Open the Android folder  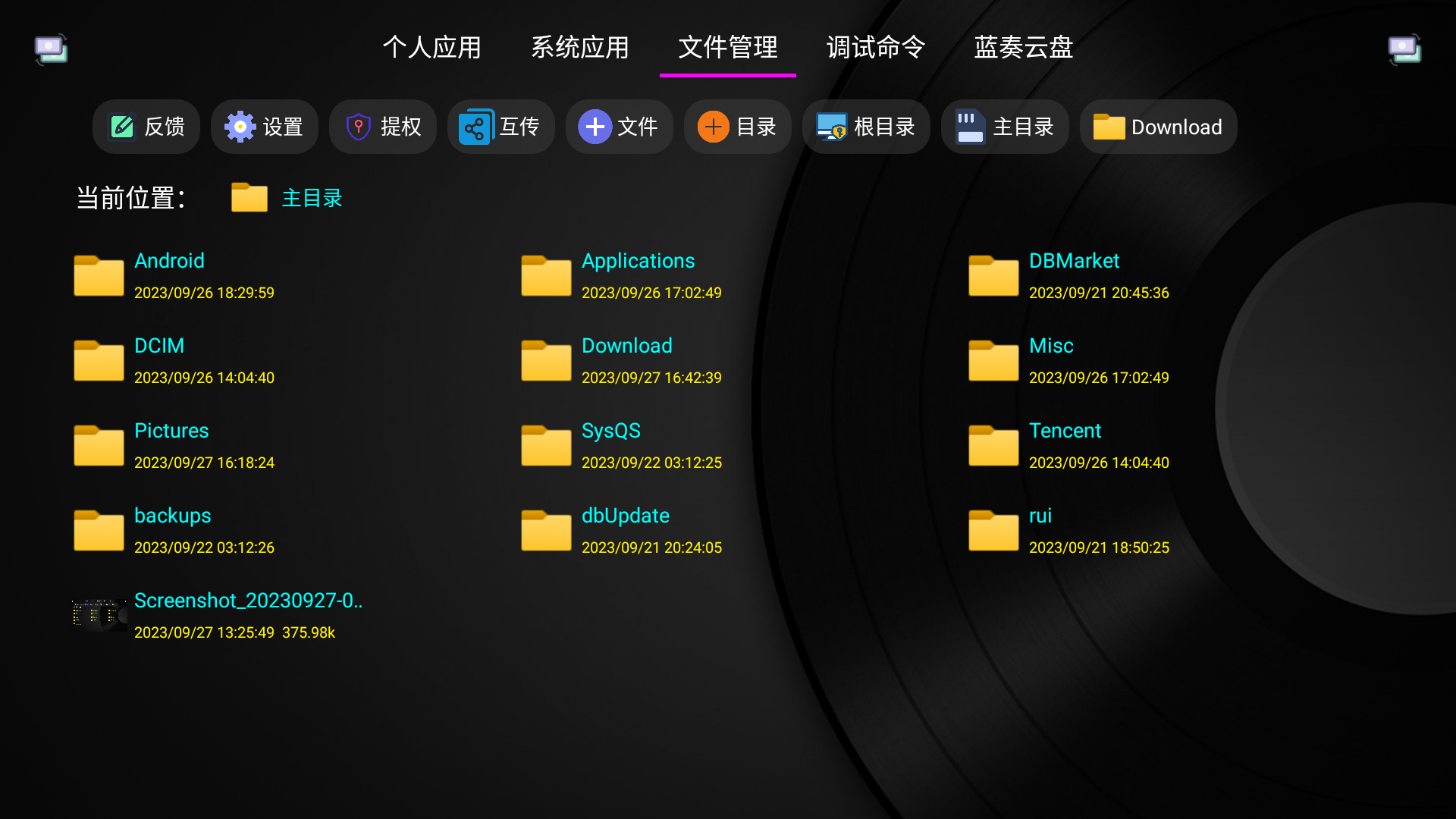169,261
